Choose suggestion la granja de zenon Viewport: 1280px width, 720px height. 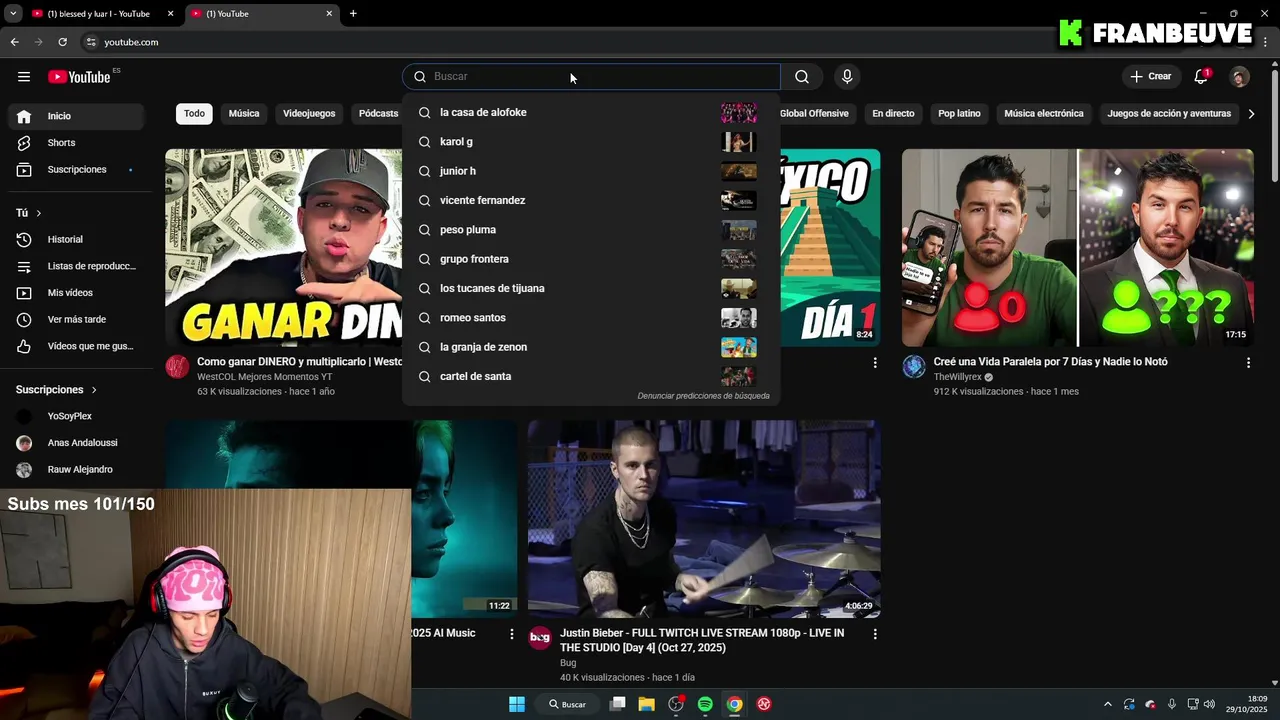point(591,347)
